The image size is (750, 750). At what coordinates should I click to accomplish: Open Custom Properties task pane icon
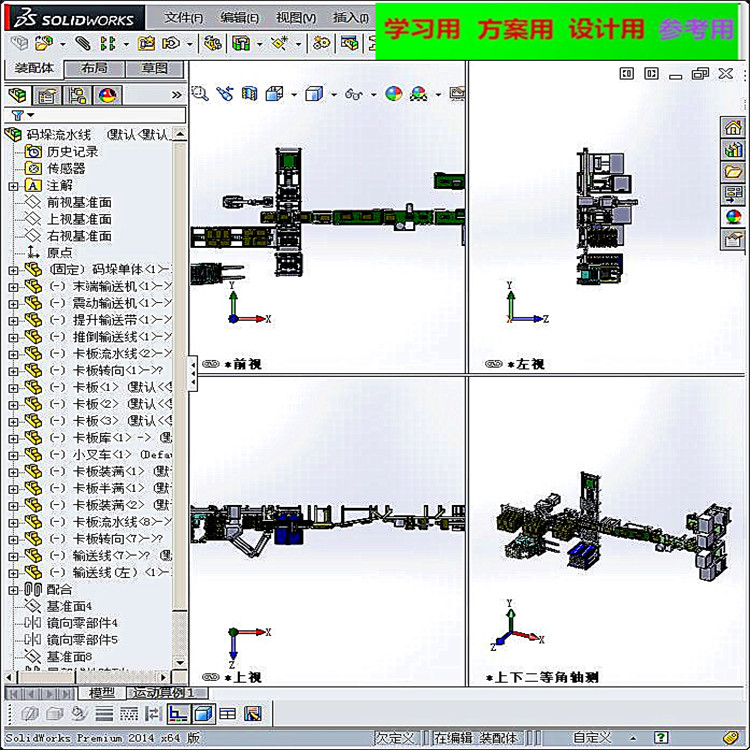733,239
